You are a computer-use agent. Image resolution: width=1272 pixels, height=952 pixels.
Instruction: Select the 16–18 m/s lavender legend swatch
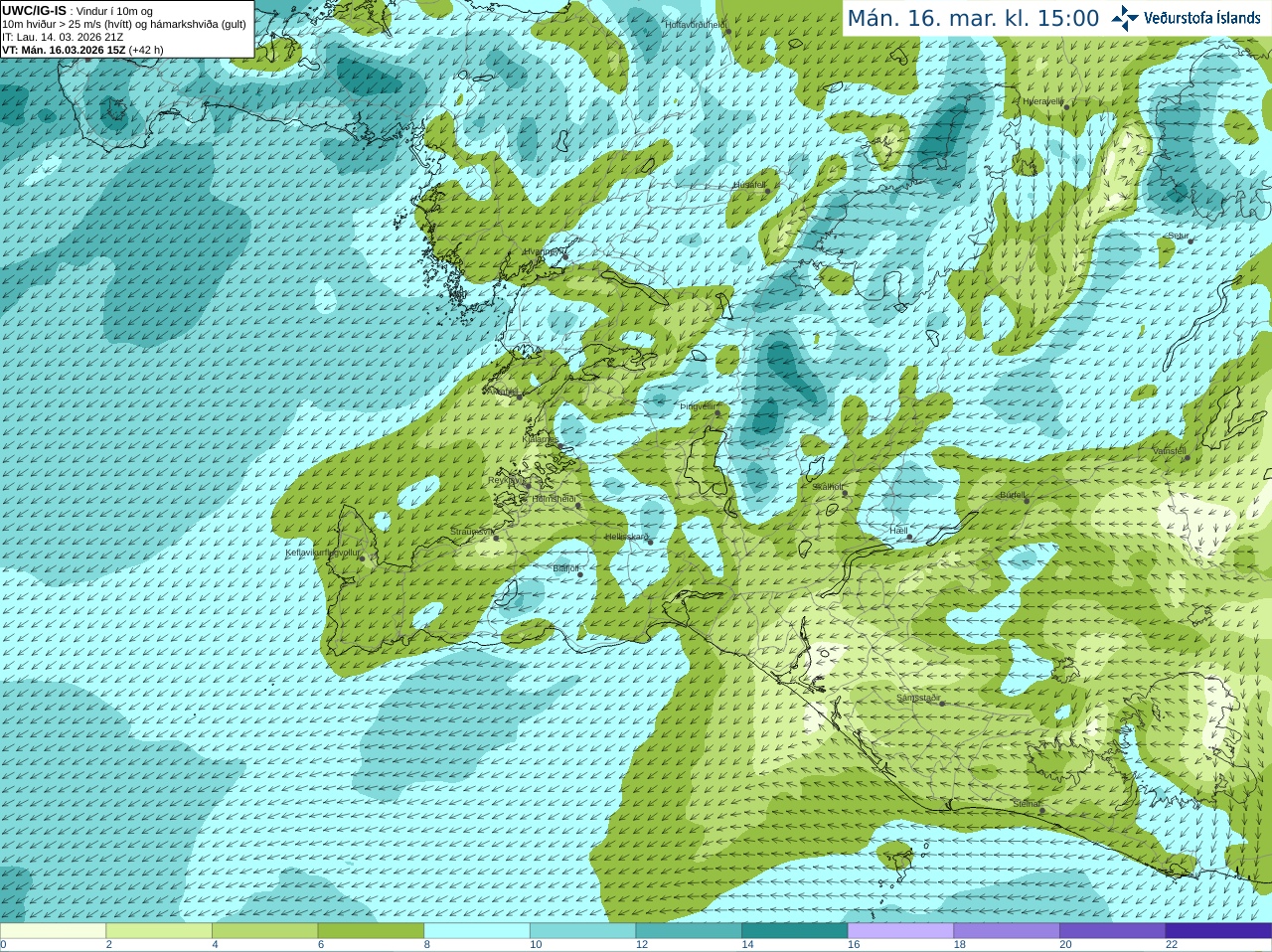(x=901, y=931)
